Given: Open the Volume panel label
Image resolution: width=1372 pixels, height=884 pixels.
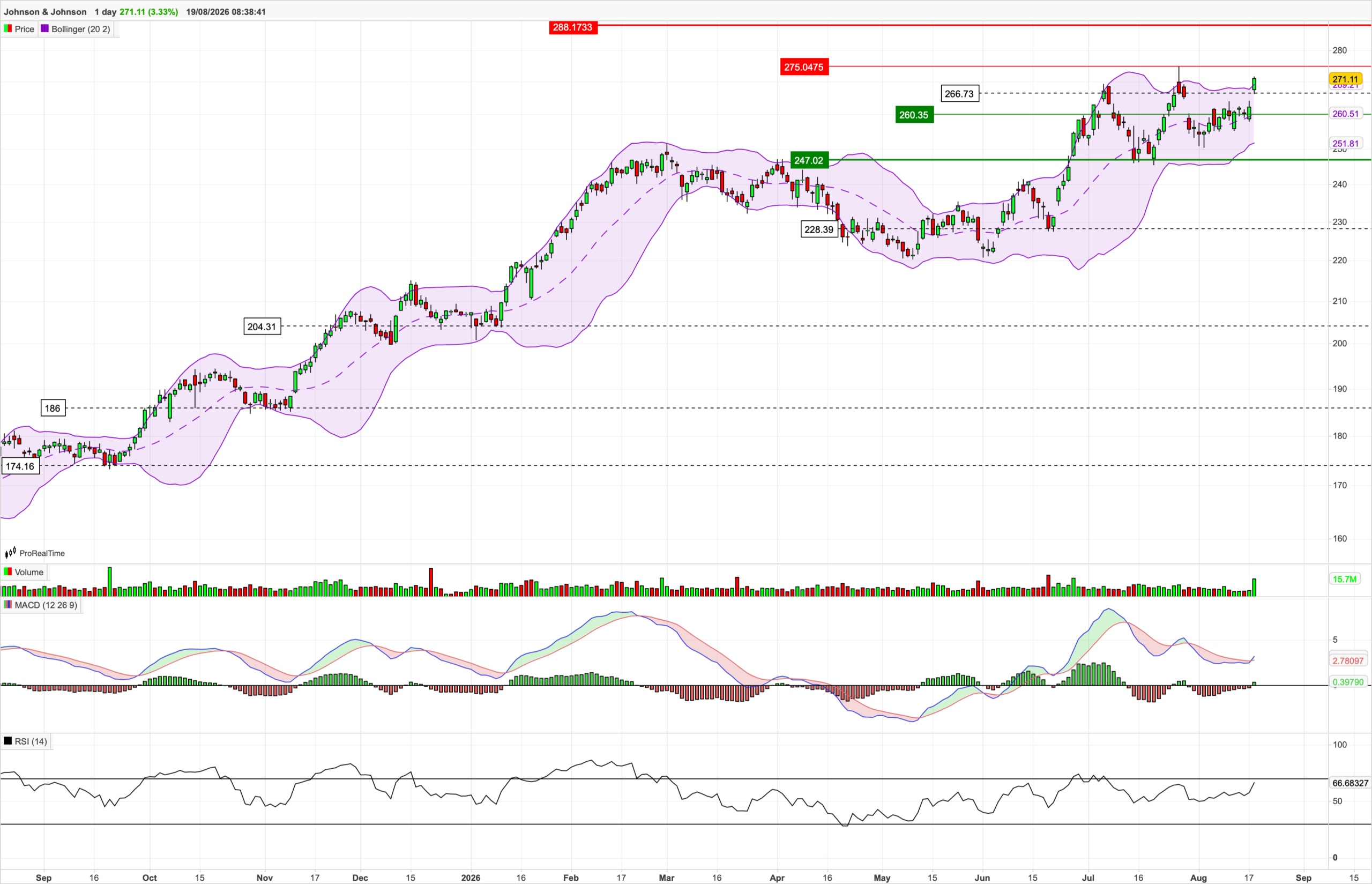Looking at the screenshot, I should [x=29, y=573].
